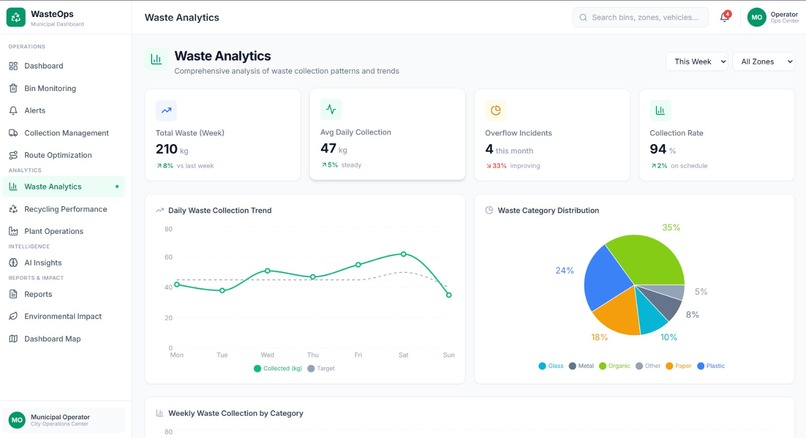
Task: Toggle Target legend series
Action: (x=321, y=369)
